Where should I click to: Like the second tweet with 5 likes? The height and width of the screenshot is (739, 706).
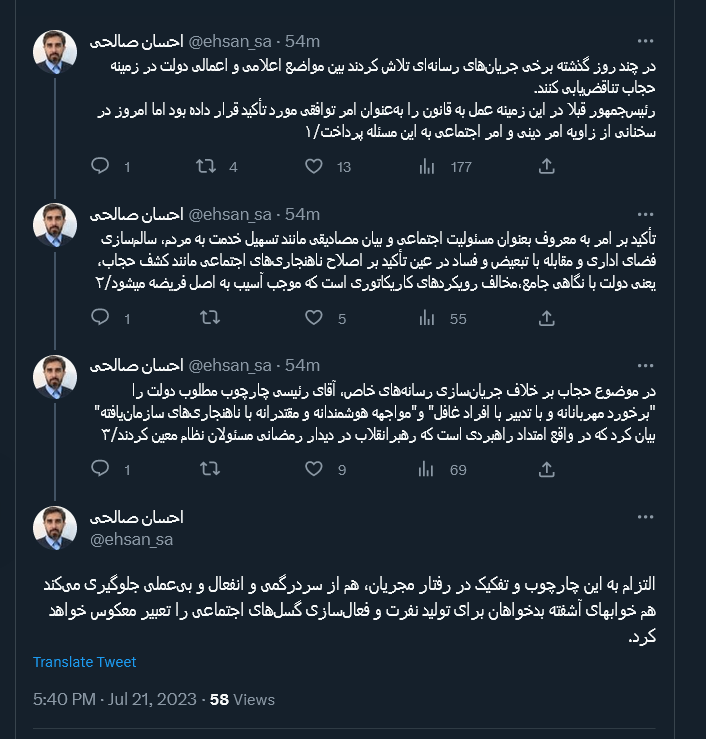click(313, 319)
